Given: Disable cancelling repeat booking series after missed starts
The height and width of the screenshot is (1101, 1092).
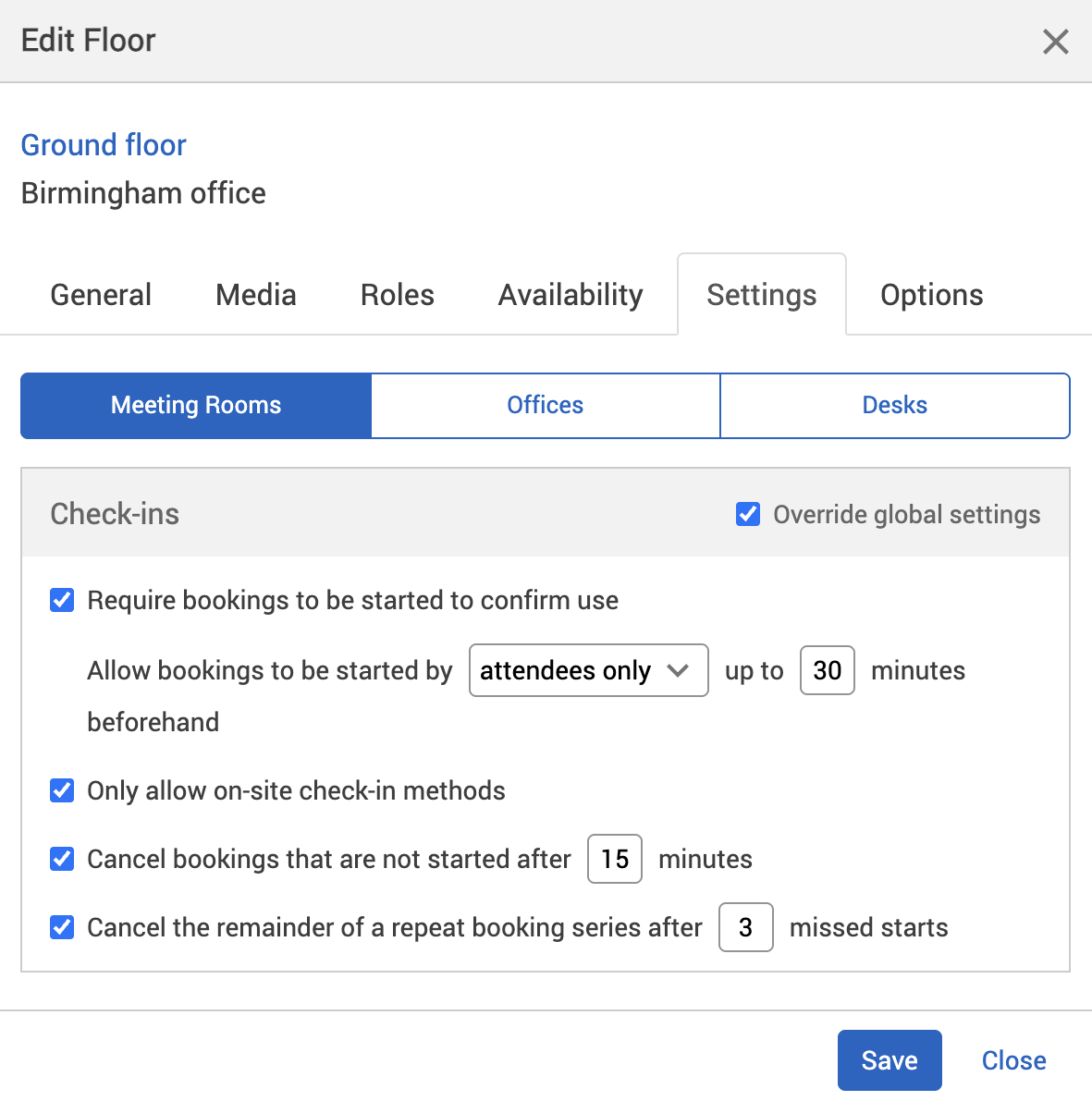Looking at the screenshot, I should (x=61, y=927).
